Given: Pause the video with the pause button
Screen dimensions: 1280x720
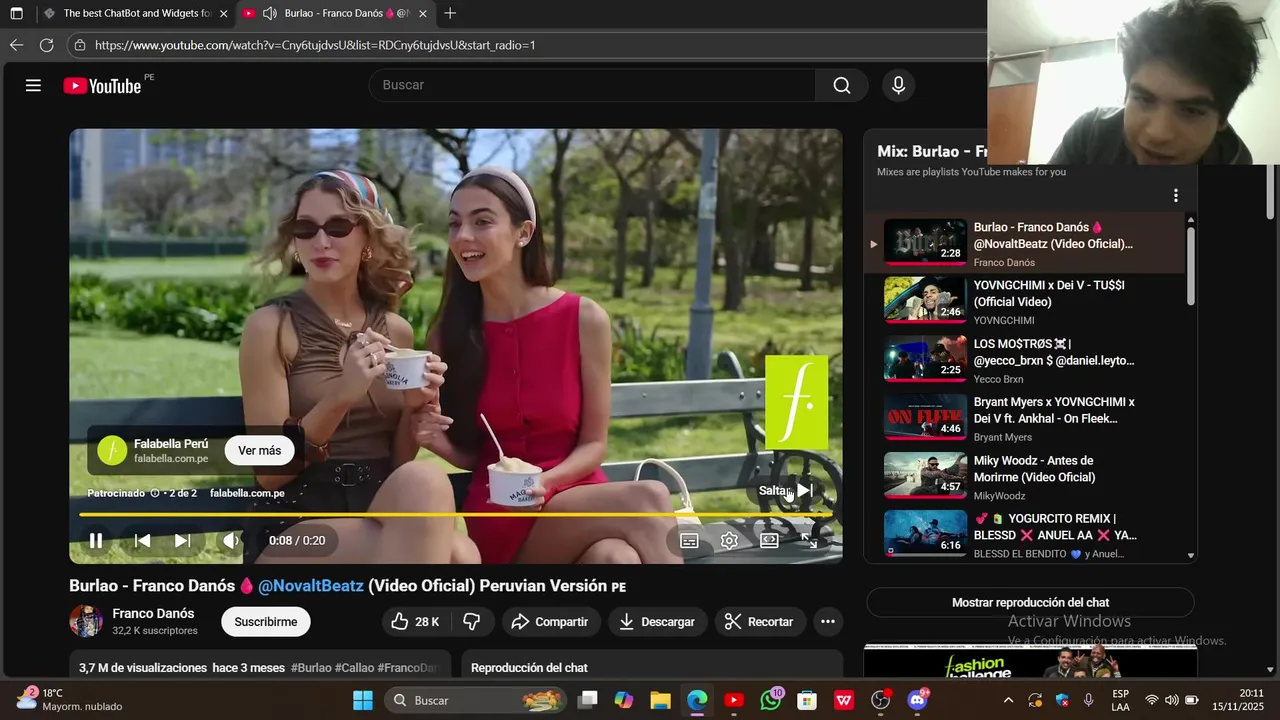Looking at the screenshot, I should coord(96,540).
